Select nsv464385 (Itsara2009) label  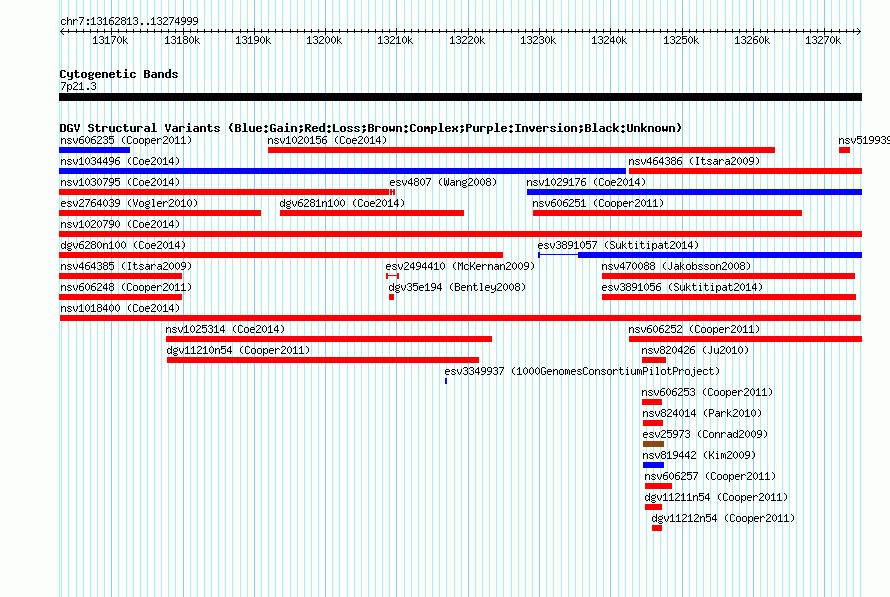point(126,266)
